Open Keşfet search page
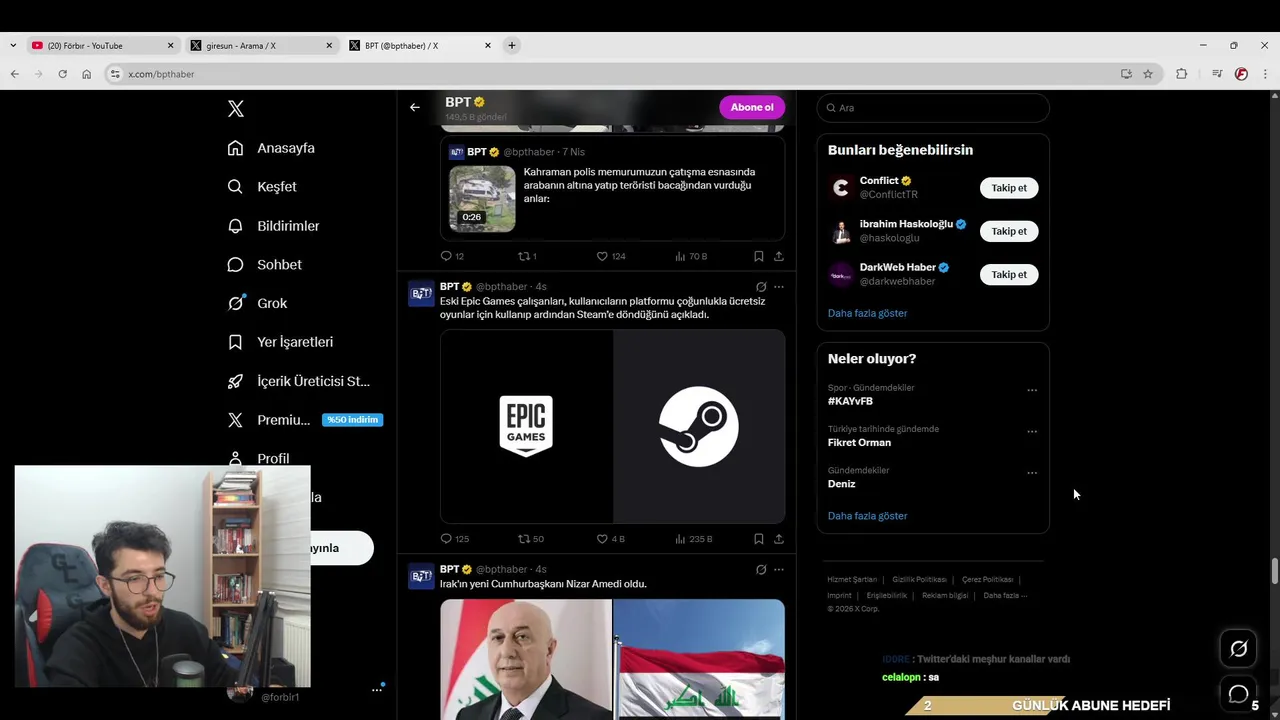 (262, 187)
